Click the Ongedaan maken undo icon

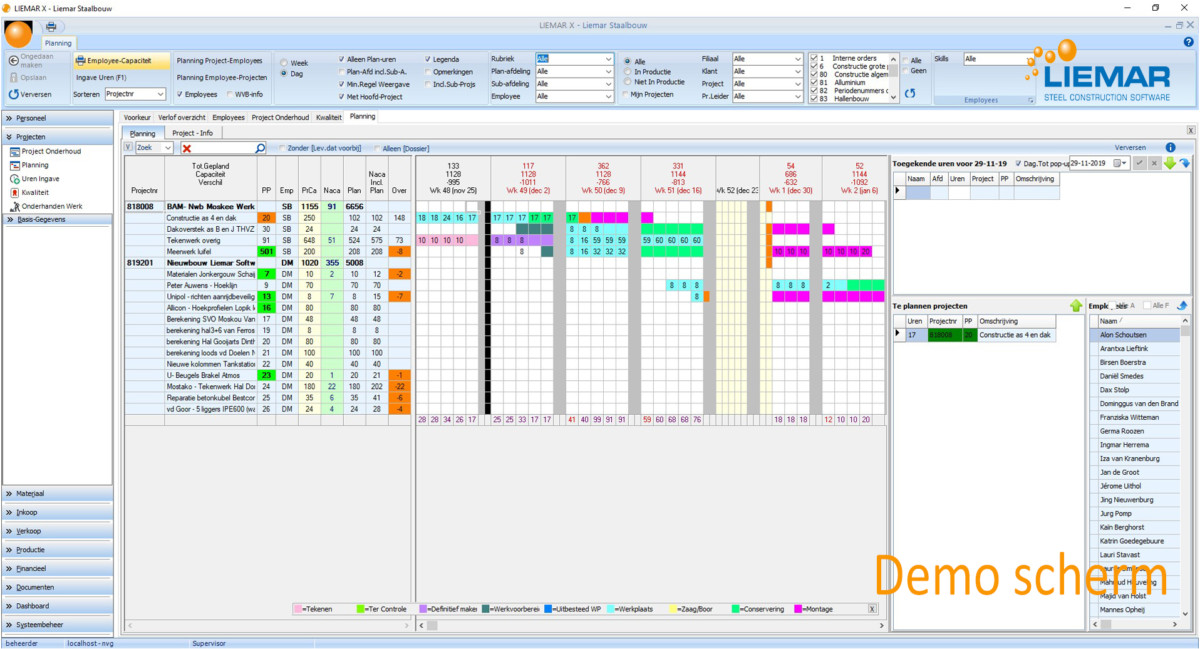tap(13, 60)
